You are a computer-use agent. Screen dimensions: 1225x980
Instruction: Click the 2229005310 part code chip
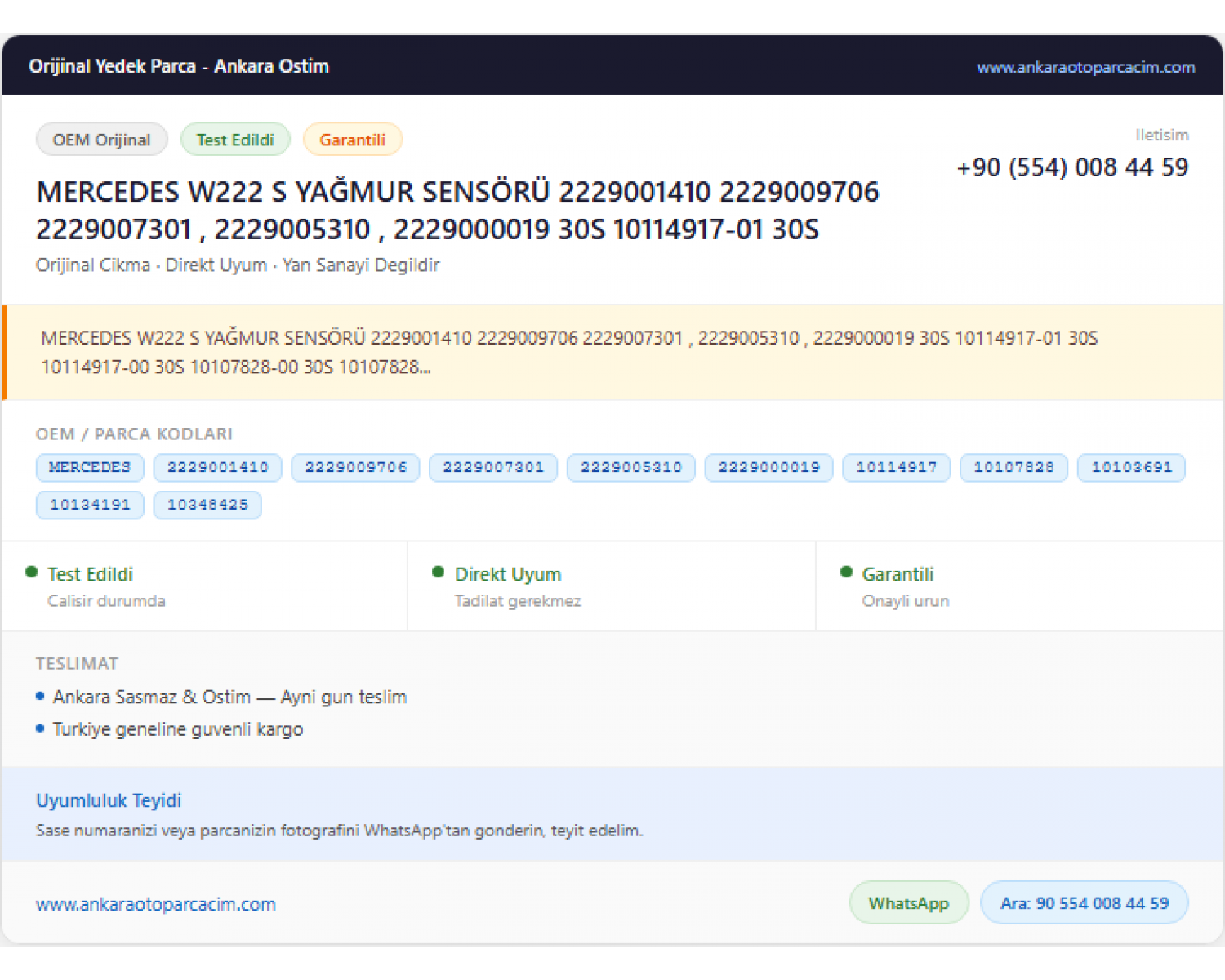631,467
